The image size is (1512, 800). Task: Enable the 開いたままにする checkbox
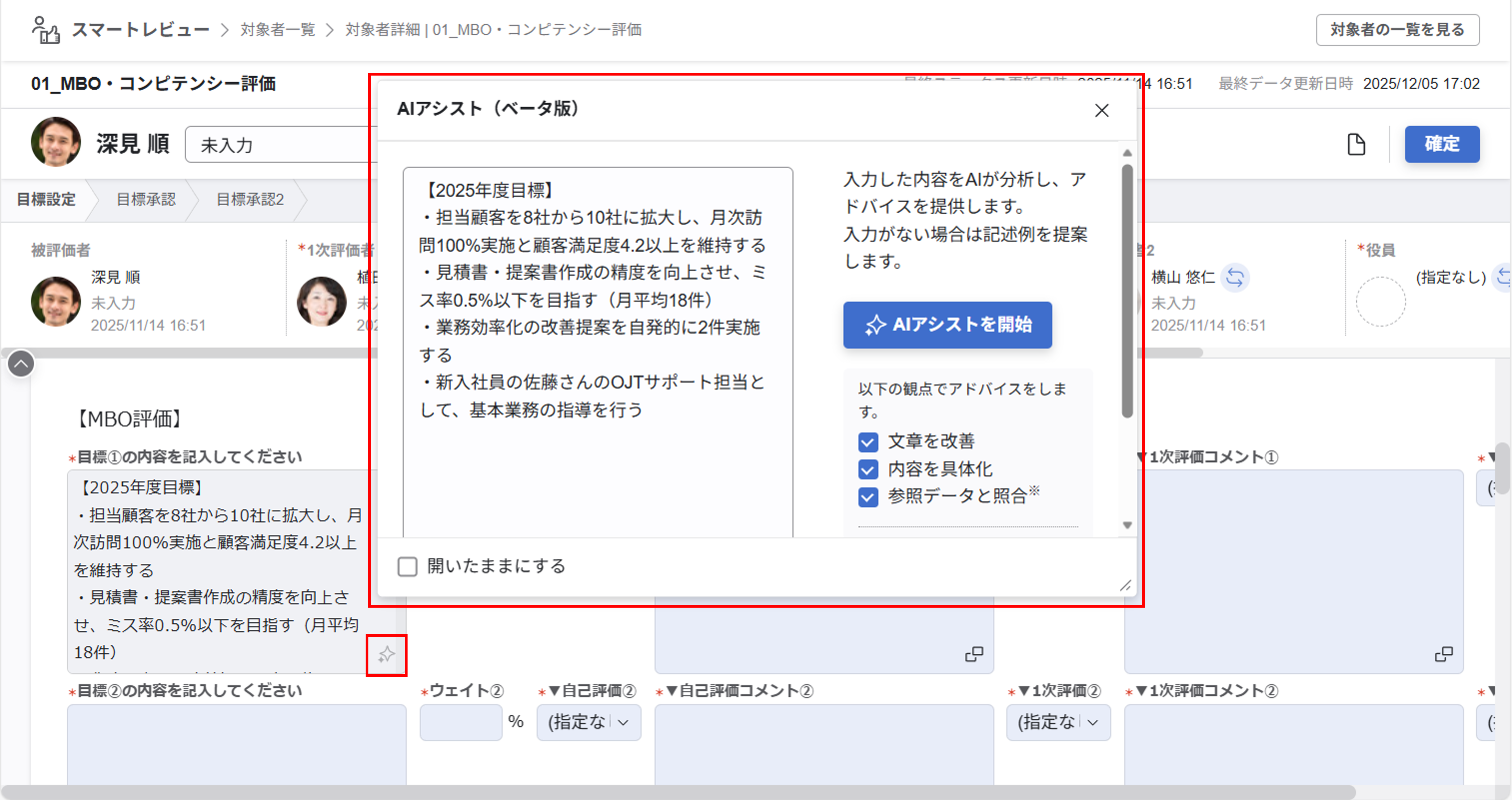(x=407, y=566)
